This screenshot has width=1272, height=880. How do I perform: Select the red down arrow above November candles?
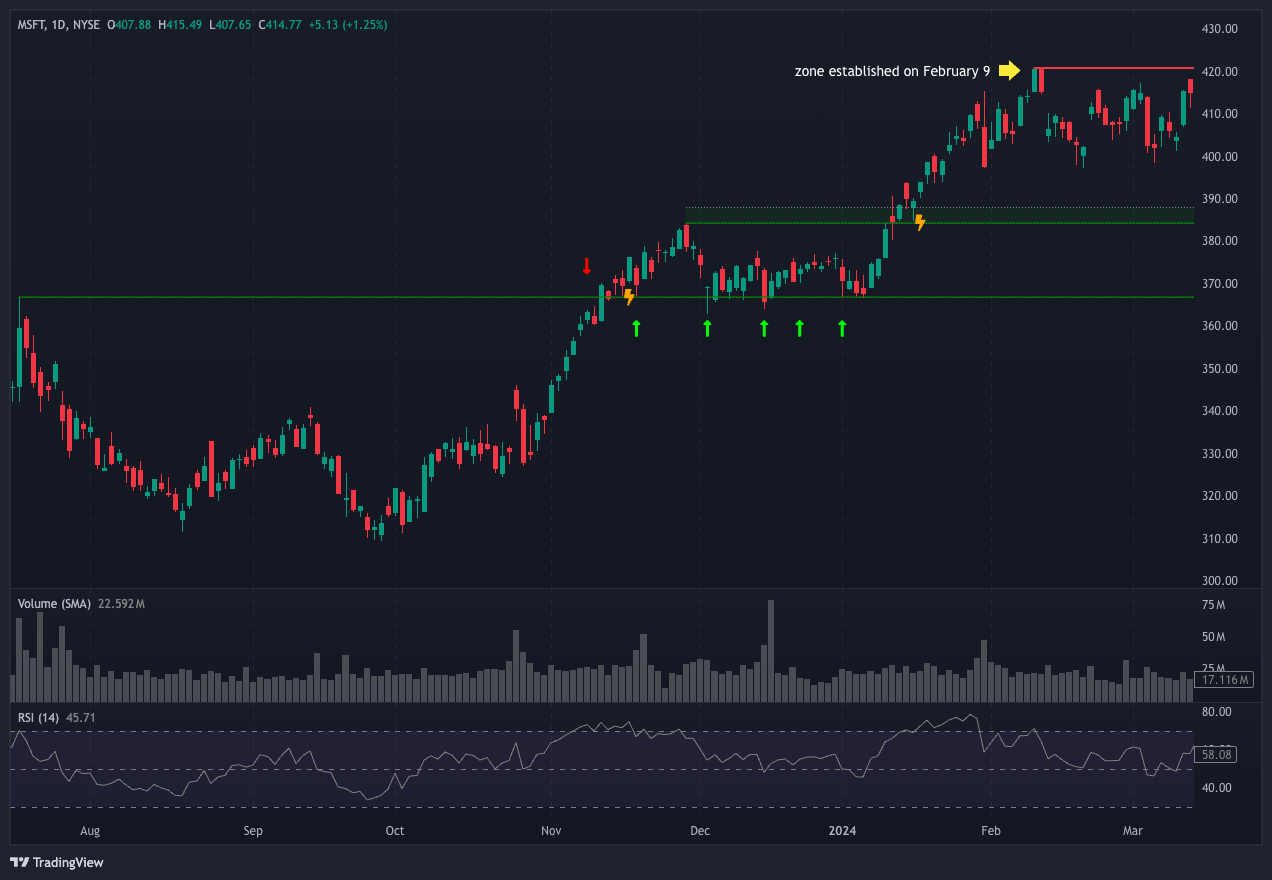click(x=587, y=266)
